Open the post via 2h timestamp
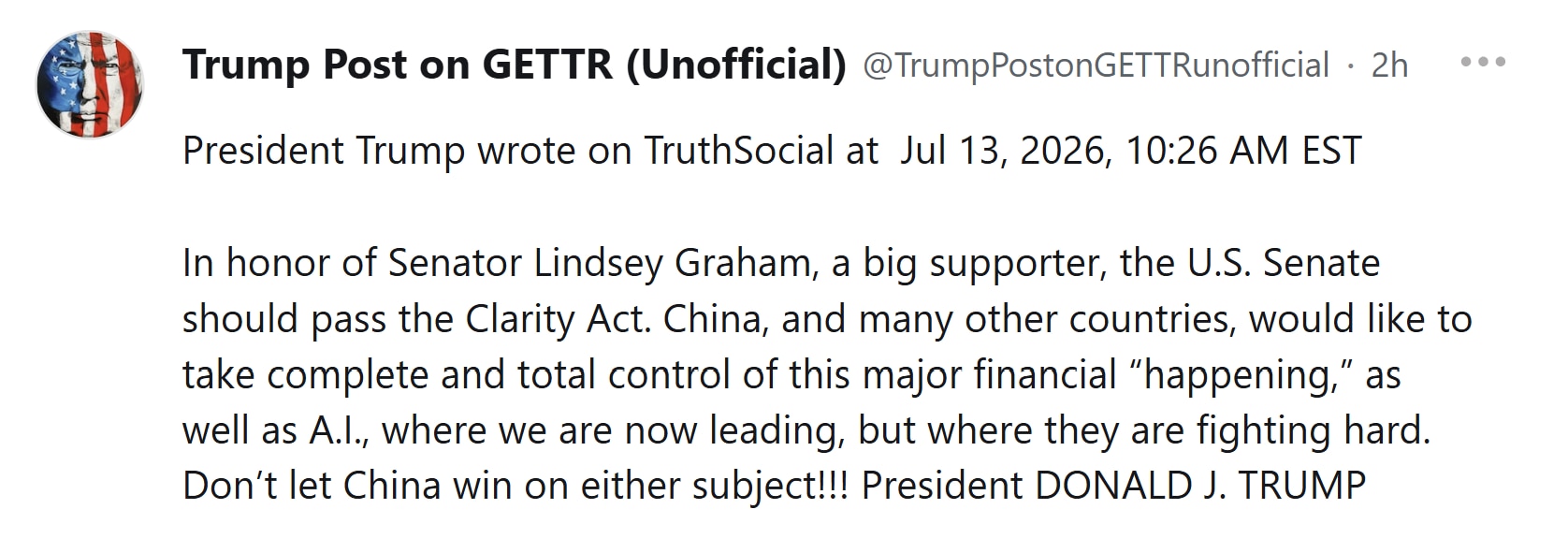This screenshot has width=1568, height=553. click(1389, 65)
